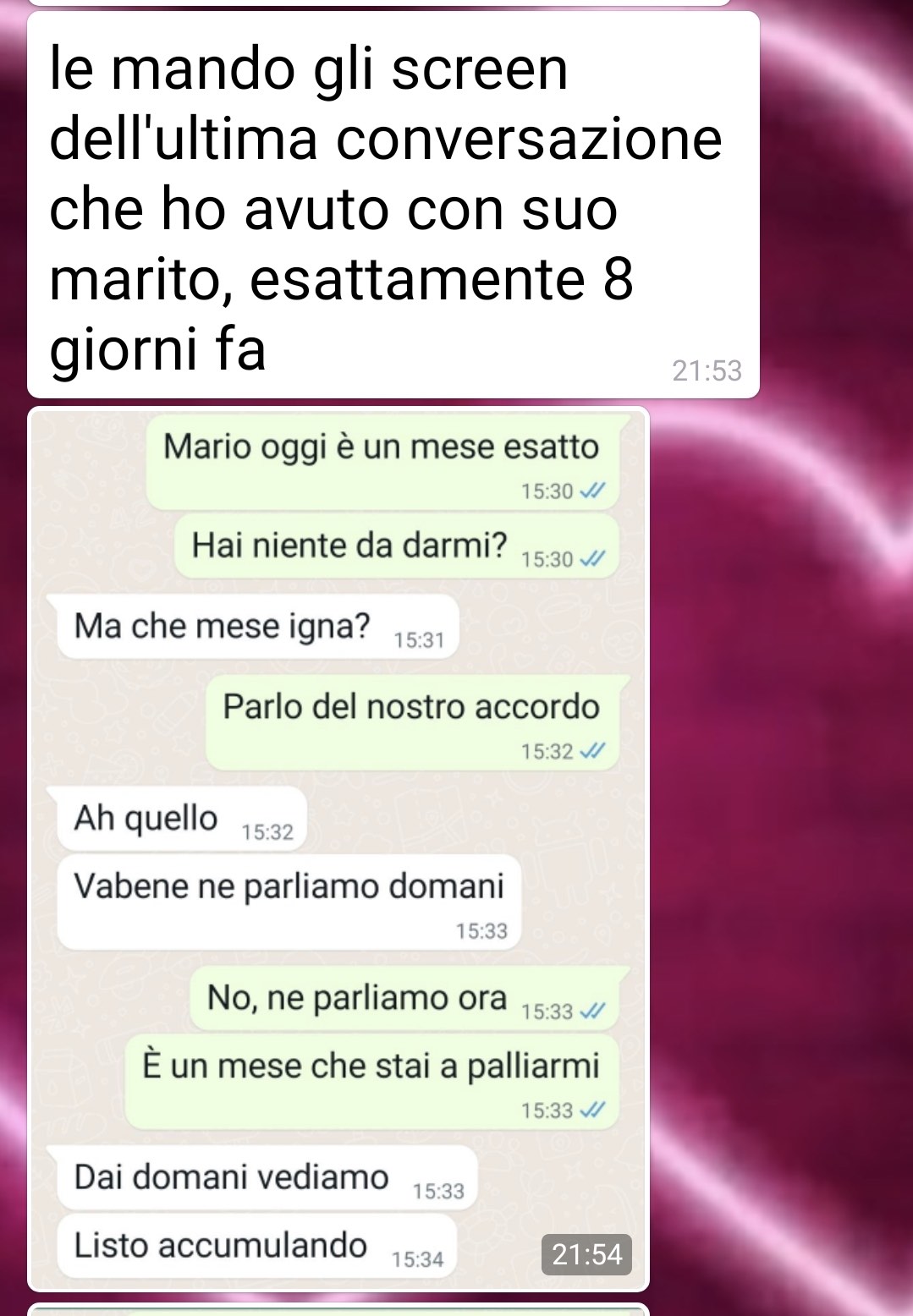The width and height of the screenshot is (913, 1316).
Task: Tap the read ticks under "È un mese che stai a palliarmi"
Action: [591, 1110]
